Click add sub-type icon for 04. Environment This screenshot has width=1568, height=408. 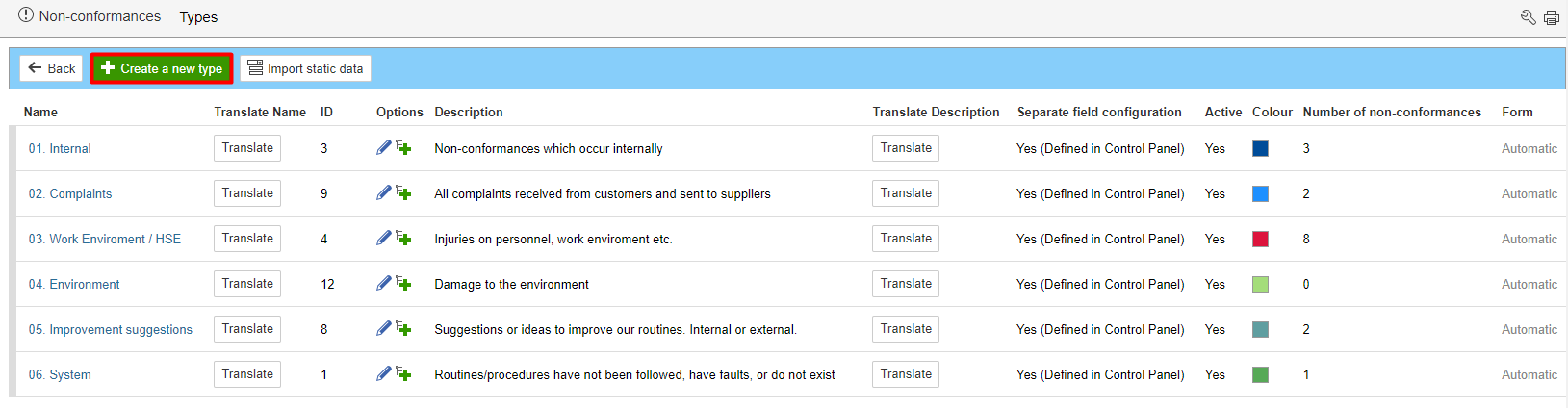pos(403,284)
